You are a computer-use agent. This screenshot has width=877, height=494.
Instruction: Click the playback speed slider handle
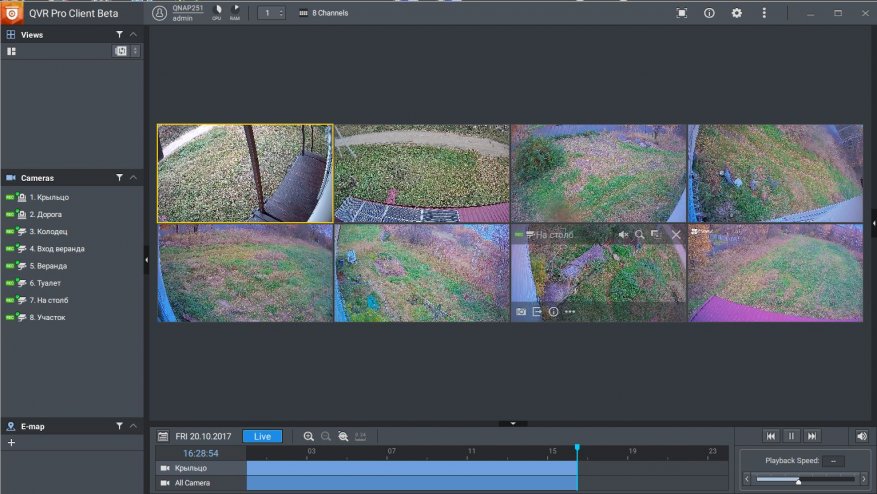tap(798, 481)
